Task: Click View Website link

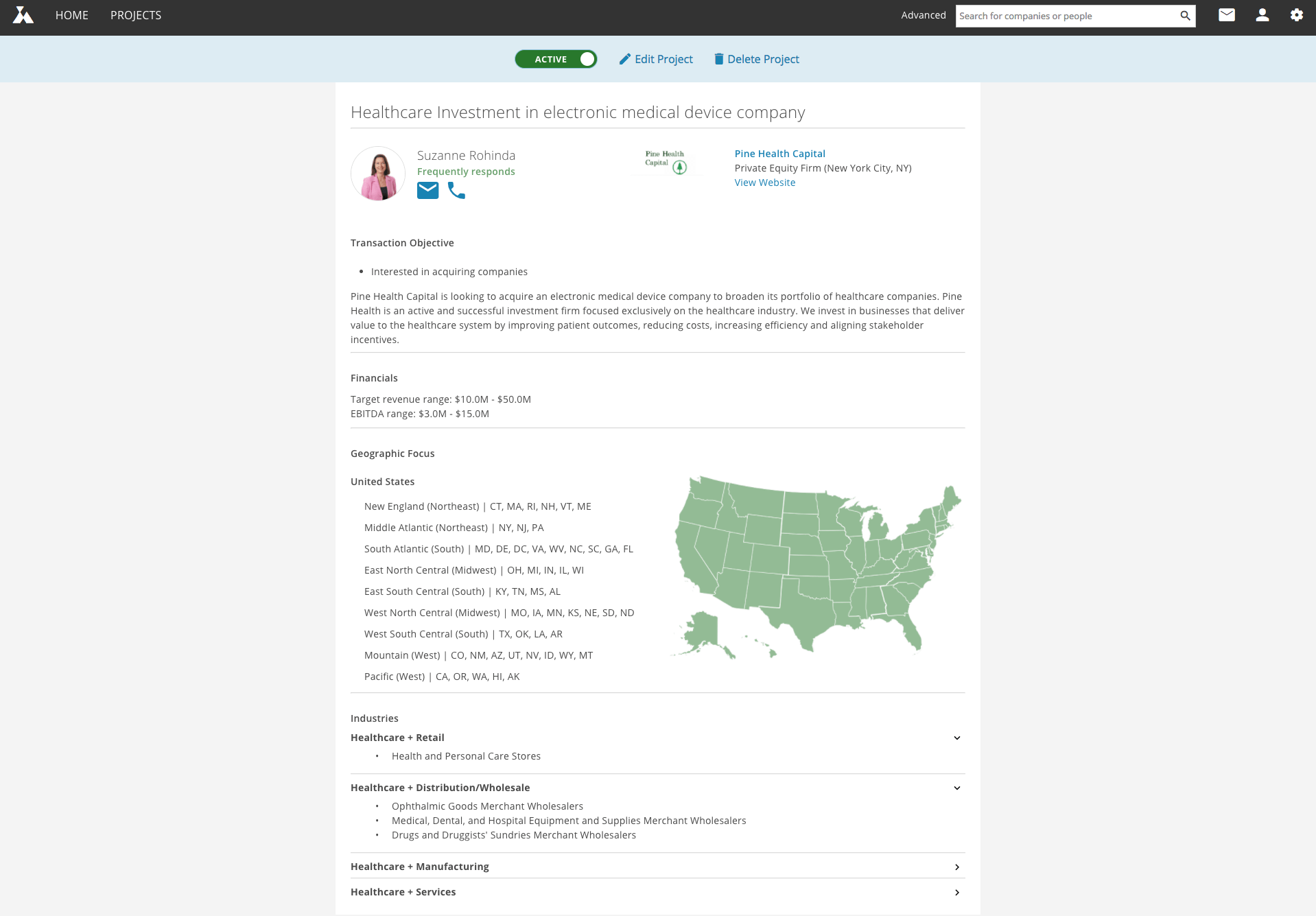Action: click(x=765, y=183)
